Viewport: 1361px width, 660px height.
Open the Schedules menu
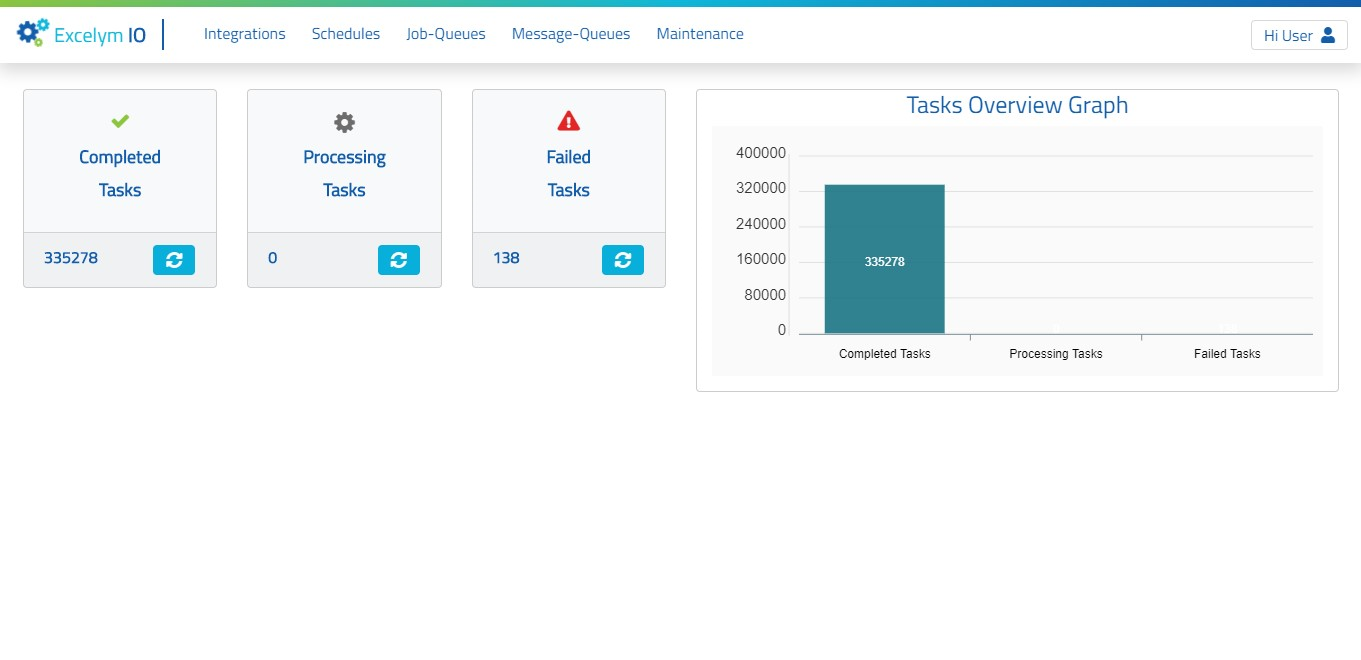[346, 34]
